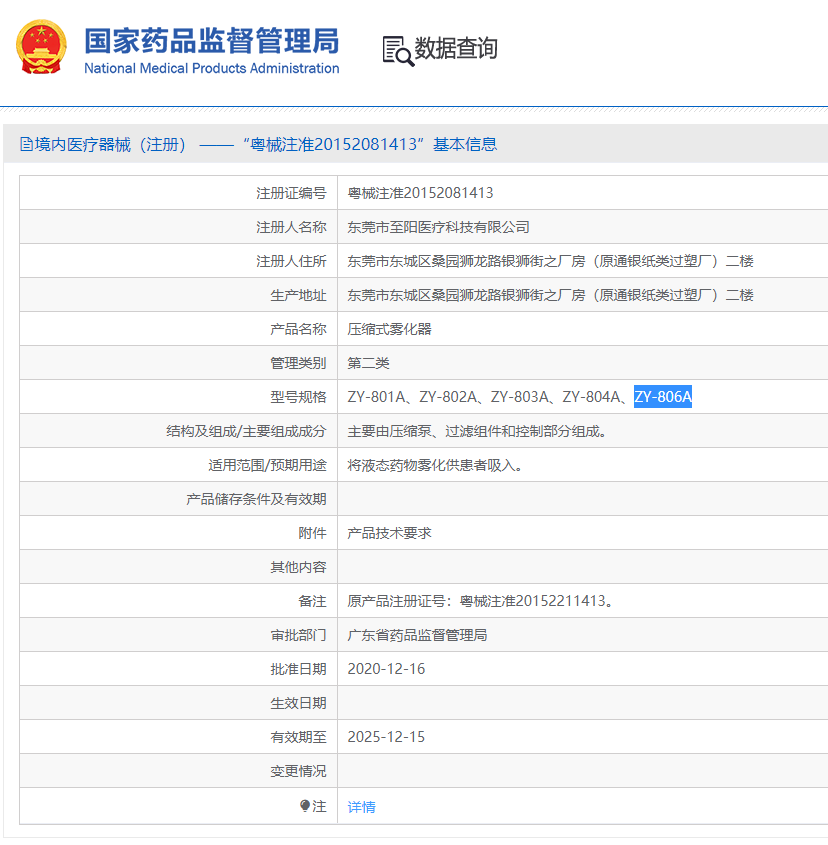Click the 适用范围/预期用途 label
This screenshot has height=845, width=828.
pos(267,465)
